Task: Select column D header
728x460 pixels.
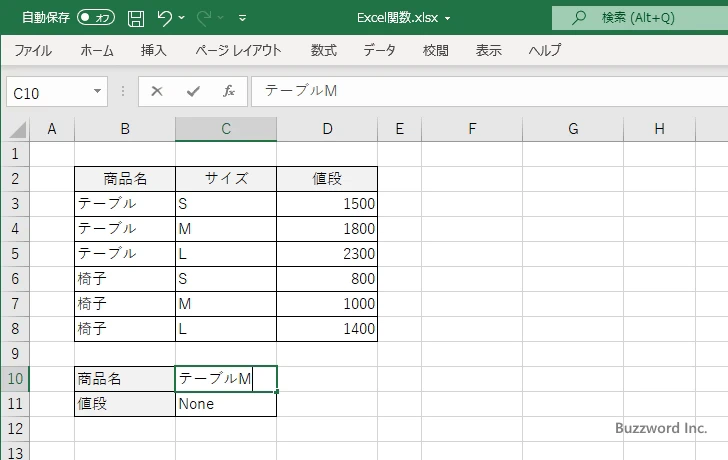Action: [x=327, y=129]
